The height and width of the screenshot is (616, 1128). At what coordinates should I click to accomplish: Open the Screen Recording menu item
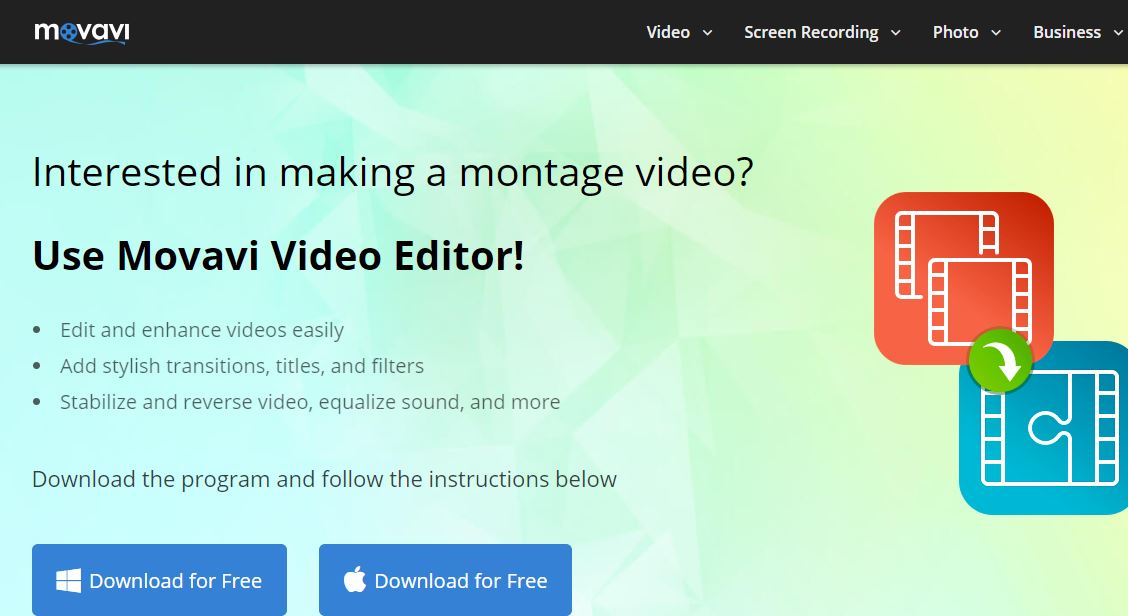click(811, 32)
